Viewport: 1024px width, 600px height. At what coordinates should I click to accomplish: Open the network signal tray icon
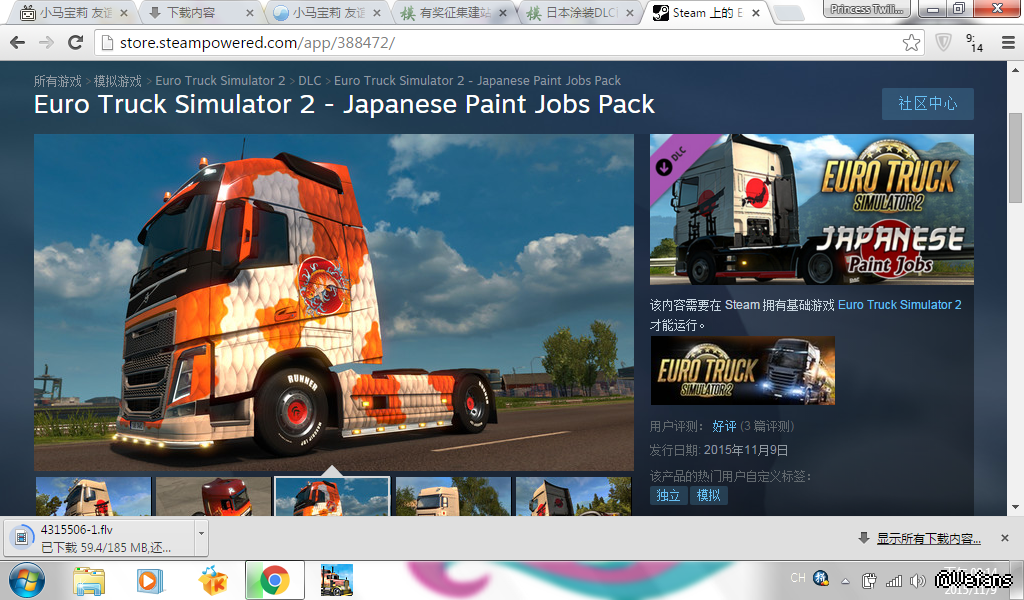(x=893, y=580)
